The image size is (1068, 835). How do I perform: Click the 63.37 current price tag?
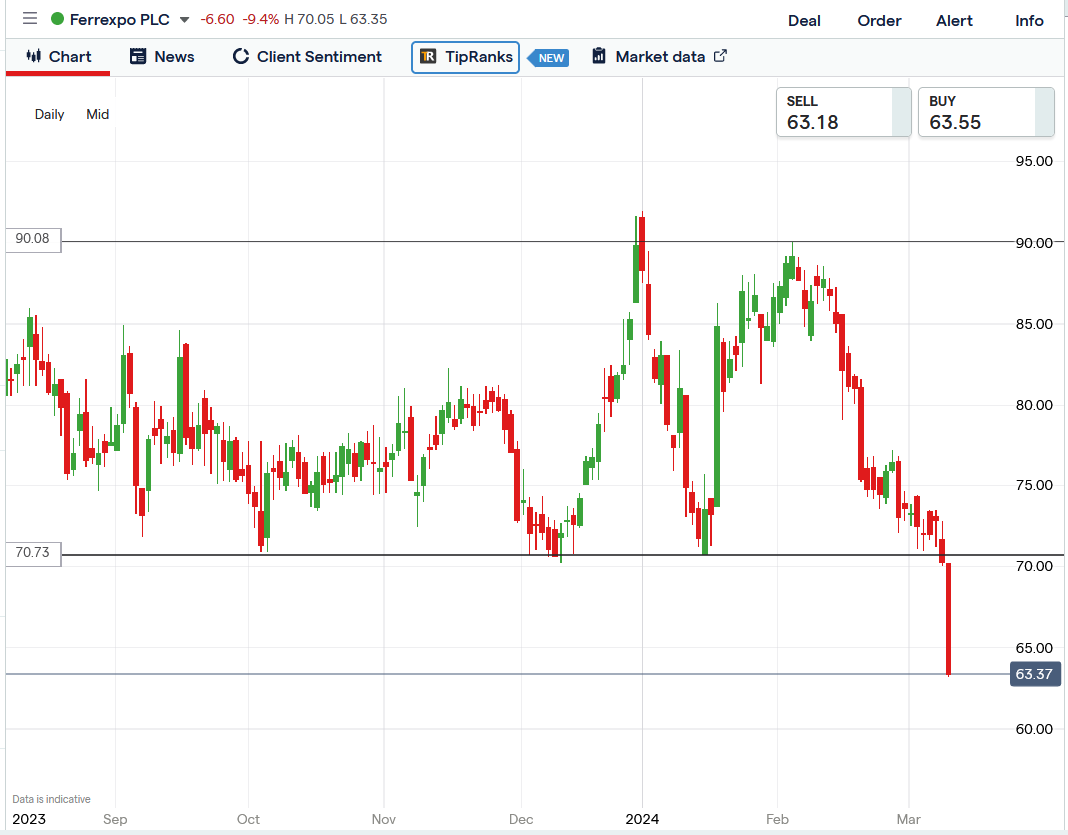pos(1035,674)
